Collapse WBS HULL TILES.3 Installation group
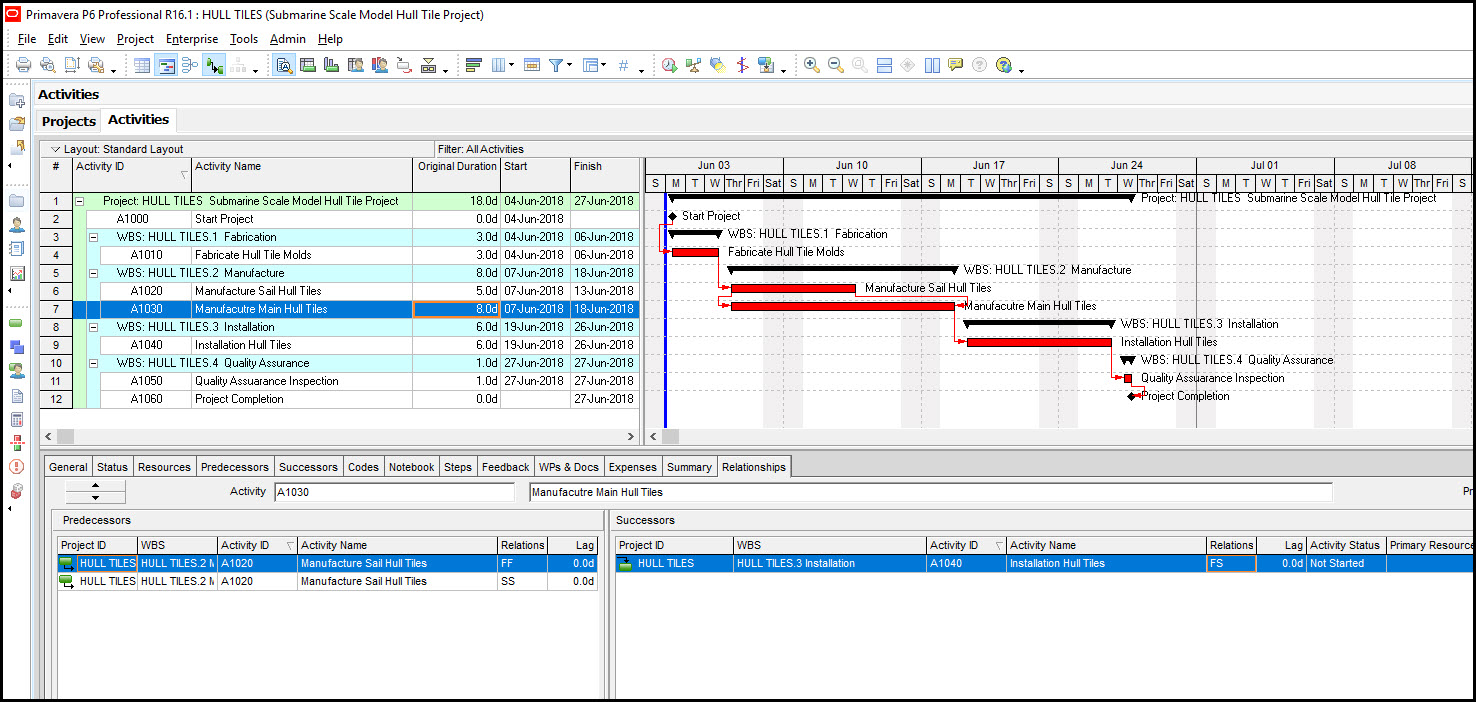The image size is (1476, 702). [94, 327]
